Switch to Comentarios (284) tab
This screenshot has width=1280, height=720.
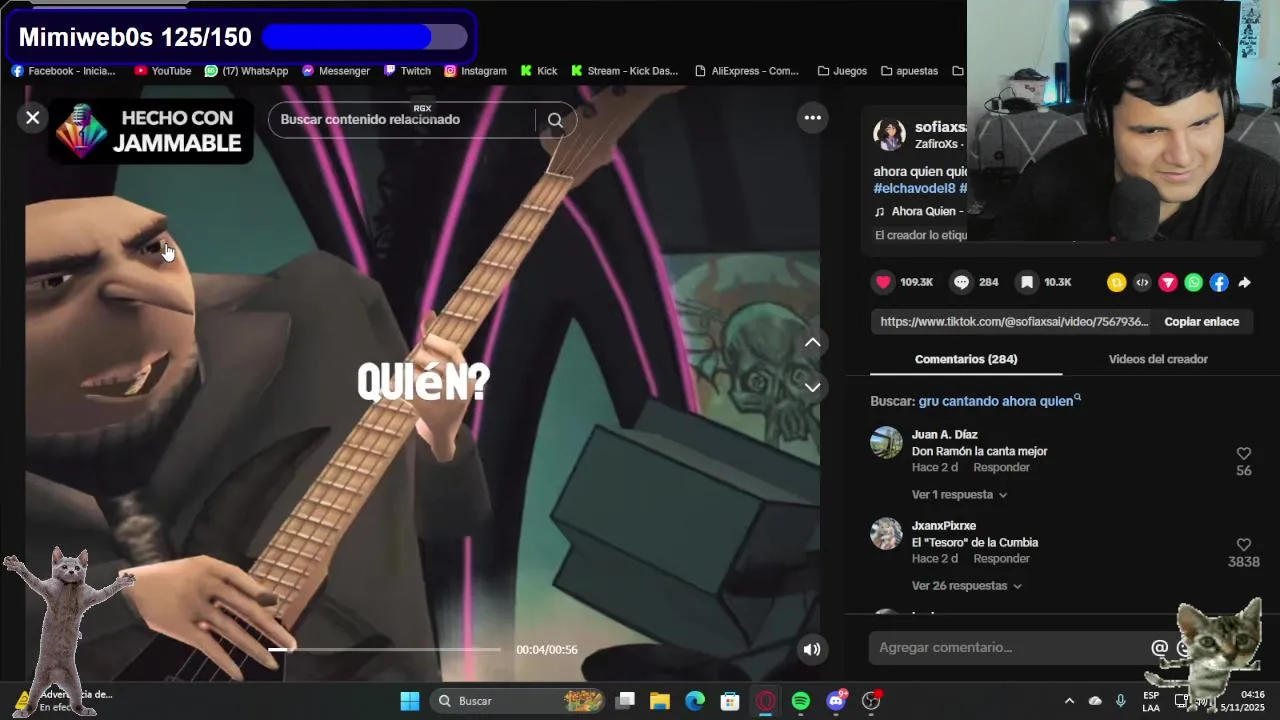click(966, 359)
